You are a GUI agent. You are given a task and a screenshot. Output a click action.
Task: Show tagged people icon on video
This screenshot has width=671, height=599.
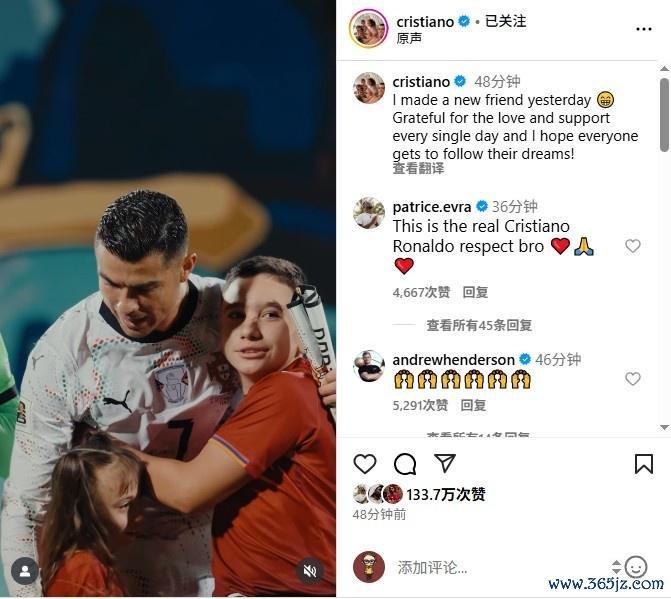point(25,571)
